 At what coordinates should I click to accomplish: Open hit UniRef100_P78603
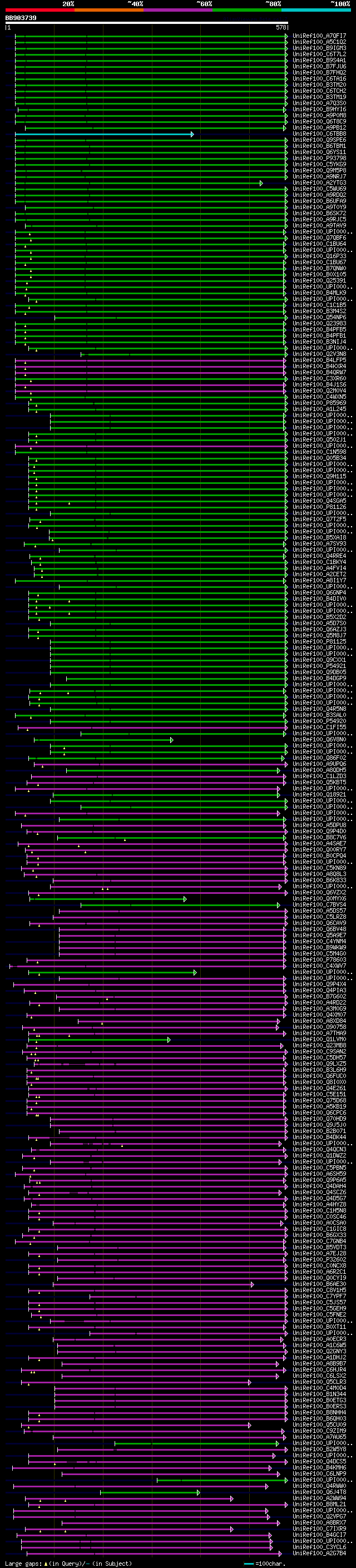(x=319, y=960)
